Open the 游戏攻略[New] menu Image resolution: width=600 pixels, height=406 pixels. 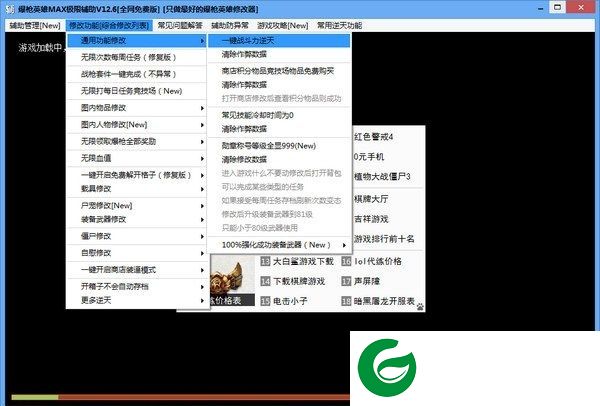282,26
